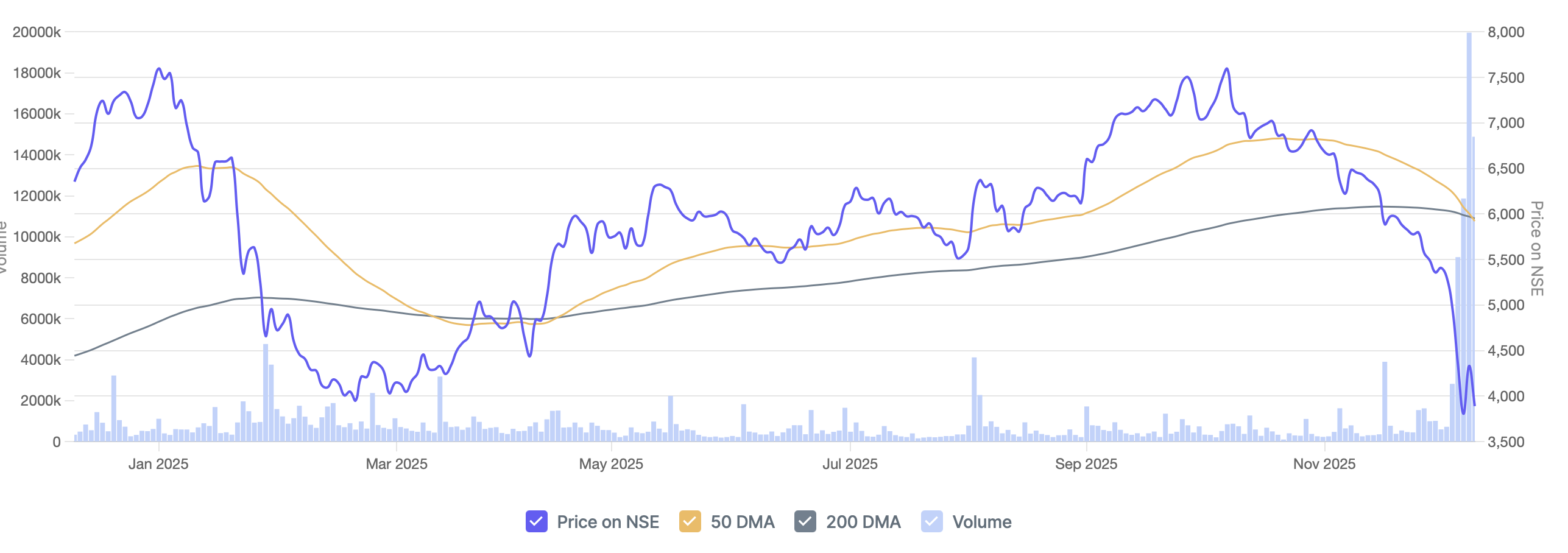The height and width of the screenshot is (553, 1568).
Task: Click the 3,500 price axis label
Action: coord(1506,442)
